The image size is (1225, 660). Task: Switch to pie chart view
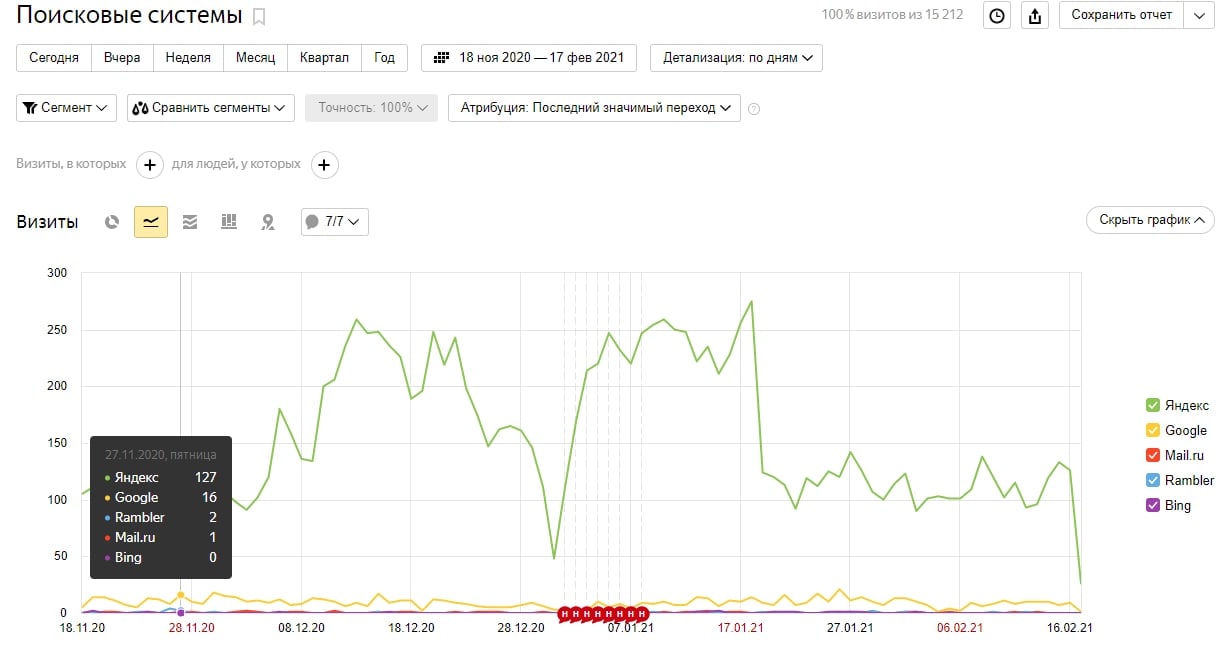(x=113, y=222)
